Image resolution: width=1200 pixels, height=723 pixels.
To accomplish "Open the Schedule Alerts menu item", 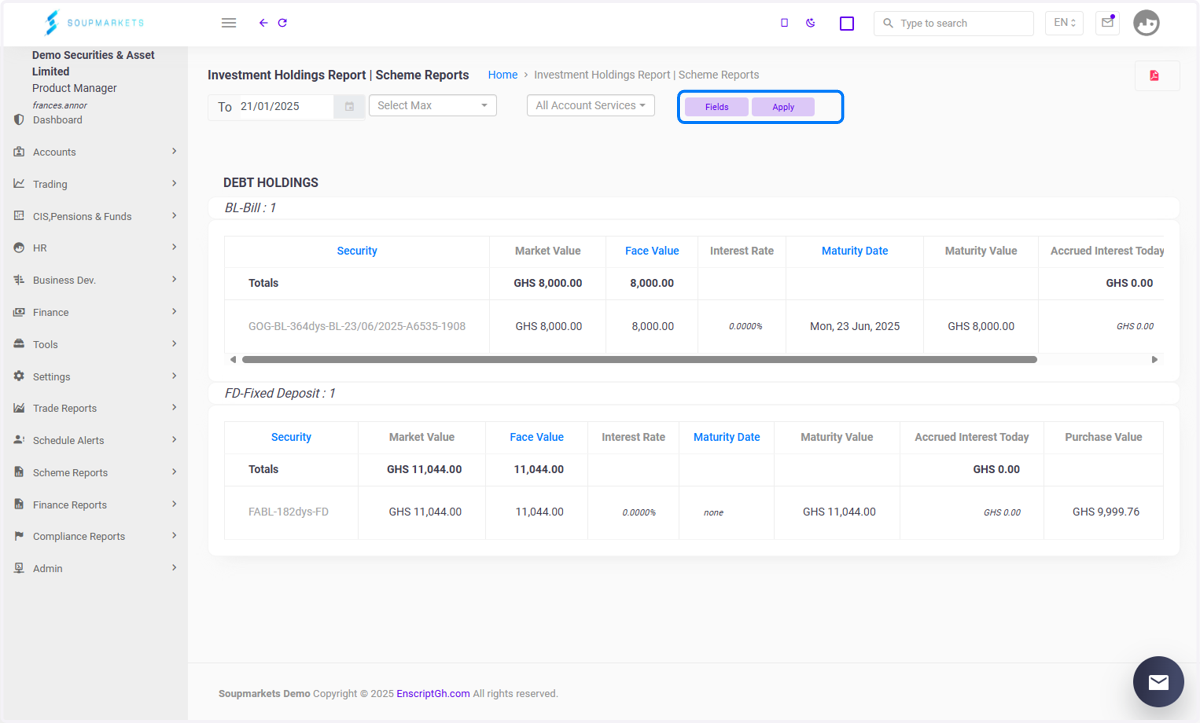I will click(68, 441).
